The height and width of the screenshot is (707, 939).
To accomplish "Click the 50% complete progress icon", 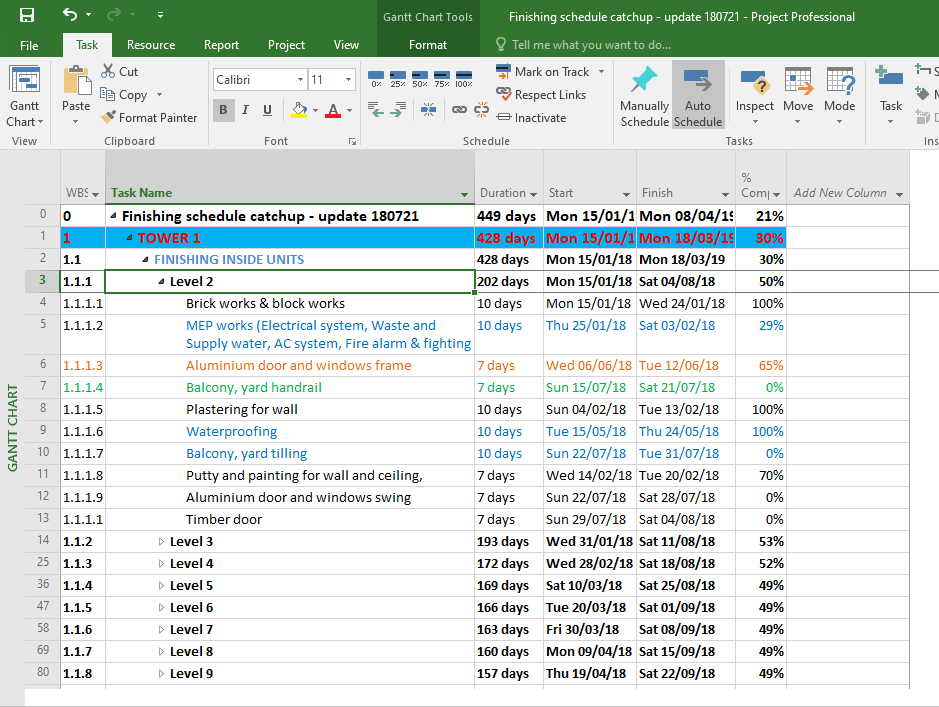I will [420, 78].
